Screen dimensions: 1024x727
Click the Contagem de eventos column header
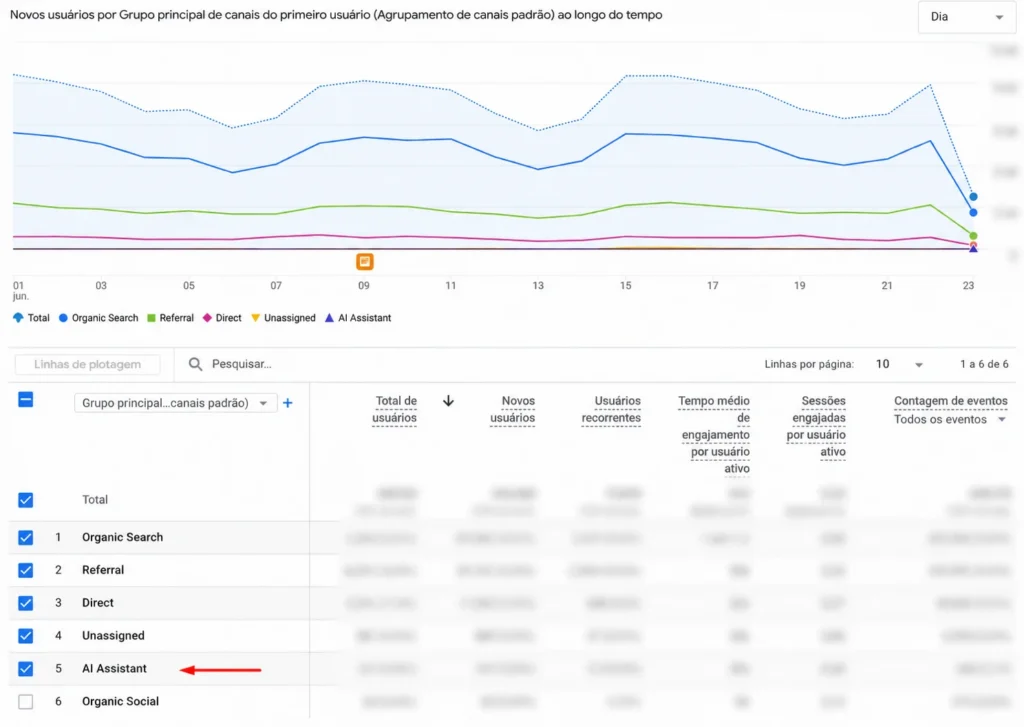pos(950,401)
